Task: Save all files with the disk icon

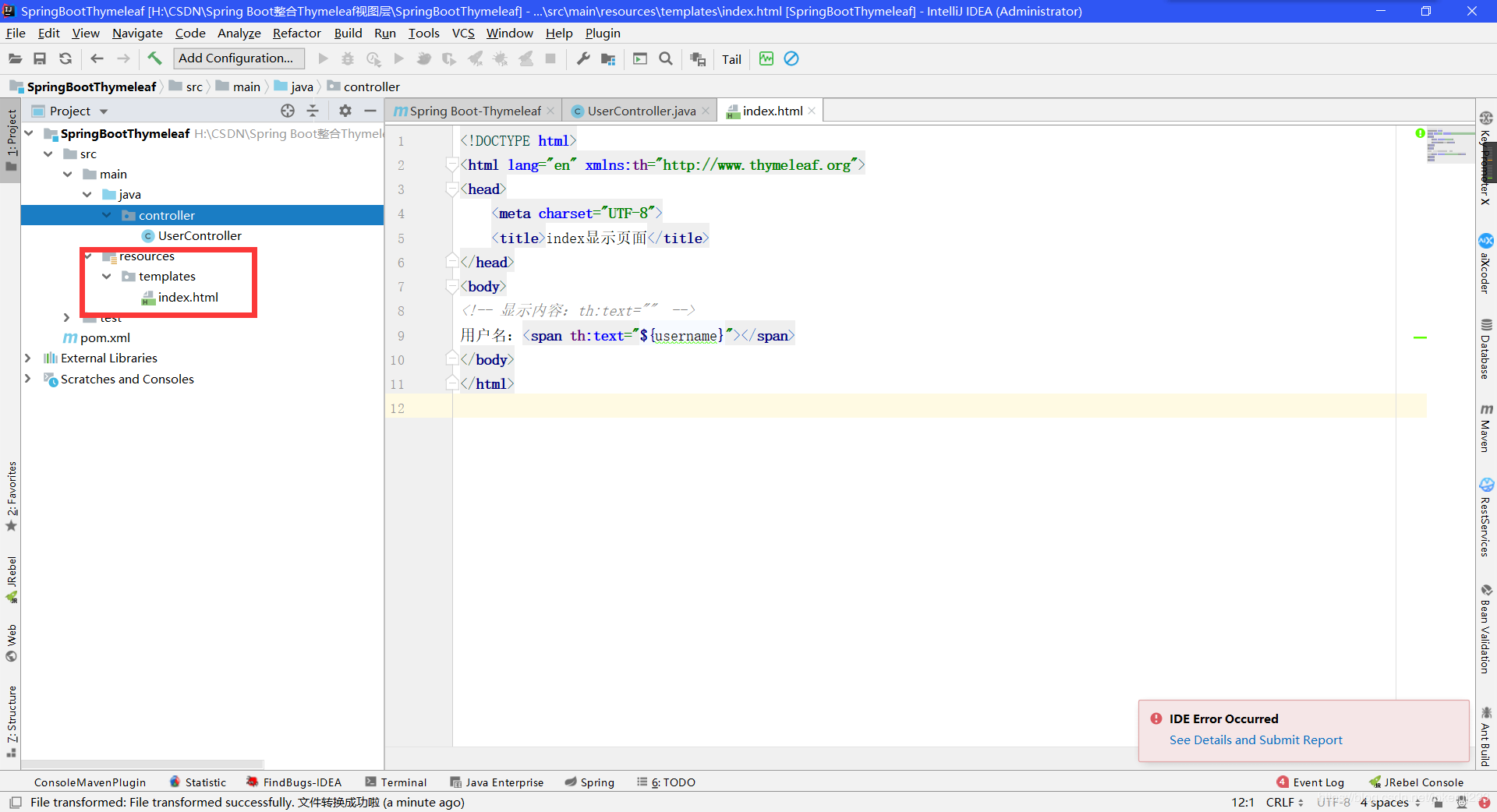Action: click(x=40, y=58)
